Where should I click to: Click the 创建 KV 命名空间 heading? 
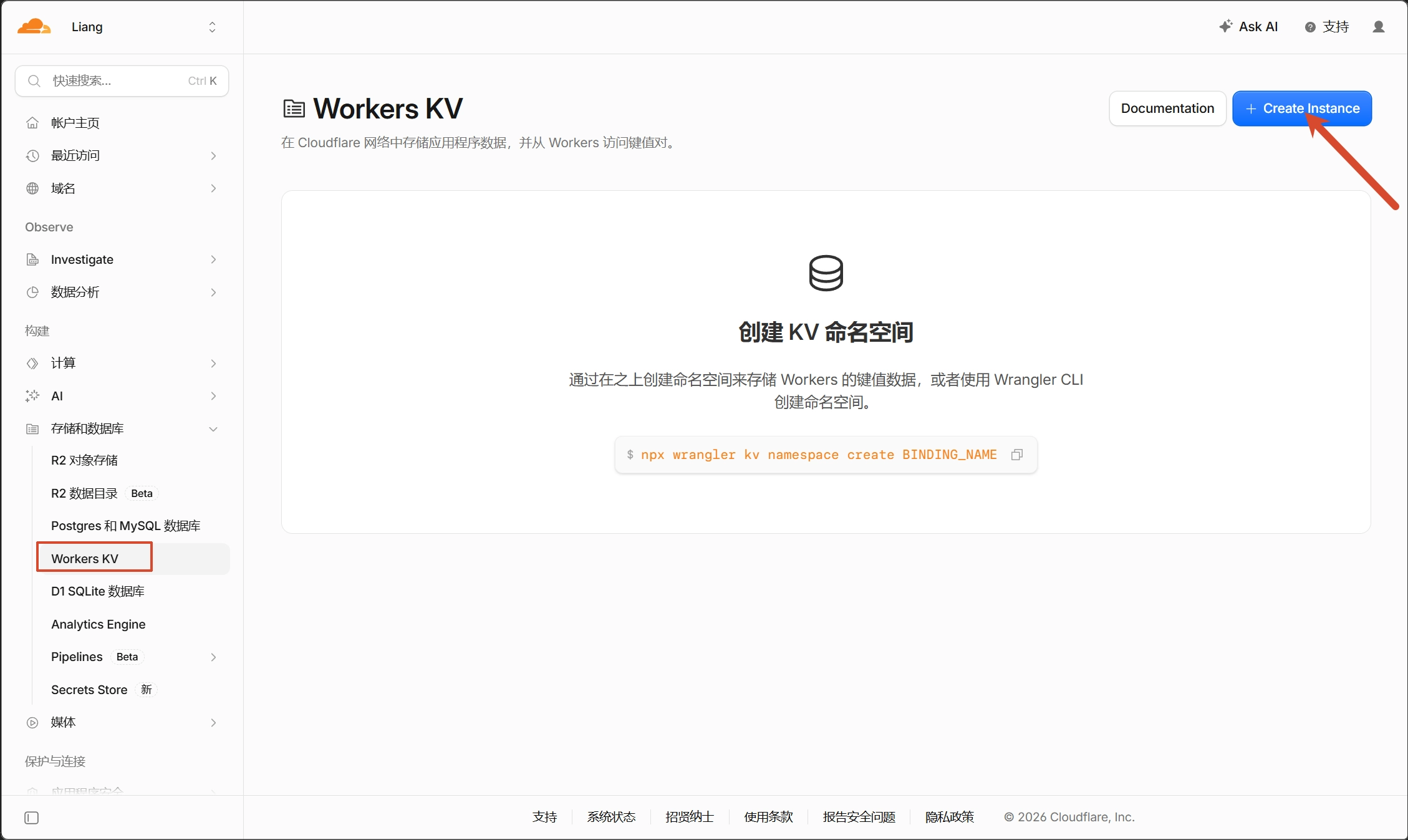826,332
